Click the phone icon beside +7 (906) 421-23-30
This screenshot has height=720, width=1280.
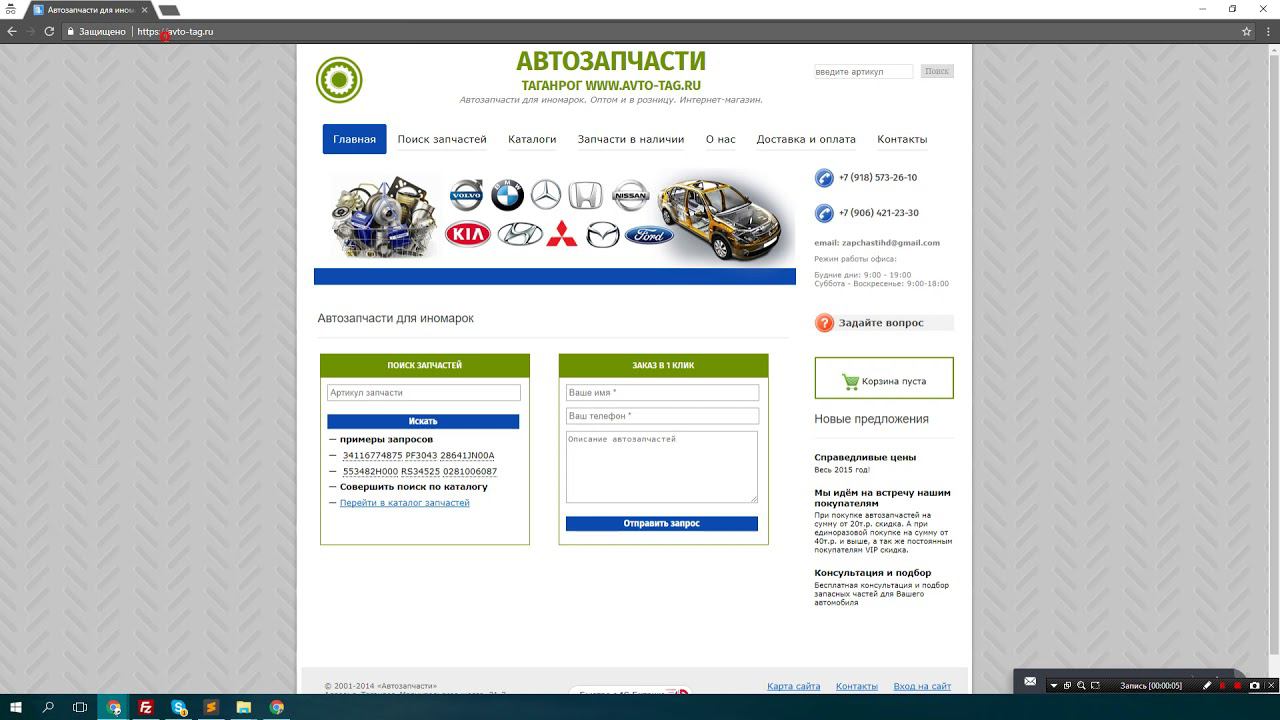[824, 213]
